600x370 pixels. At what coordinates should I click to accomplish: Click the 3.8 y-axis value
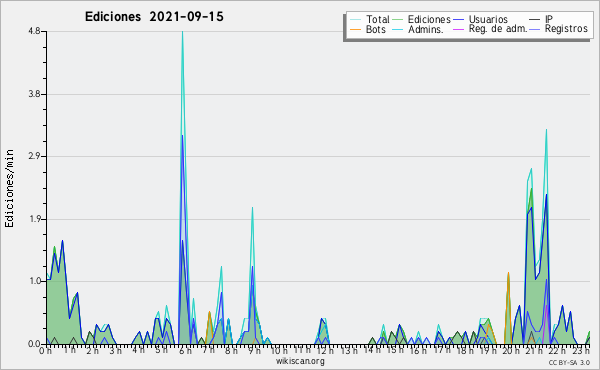(34, 94)
